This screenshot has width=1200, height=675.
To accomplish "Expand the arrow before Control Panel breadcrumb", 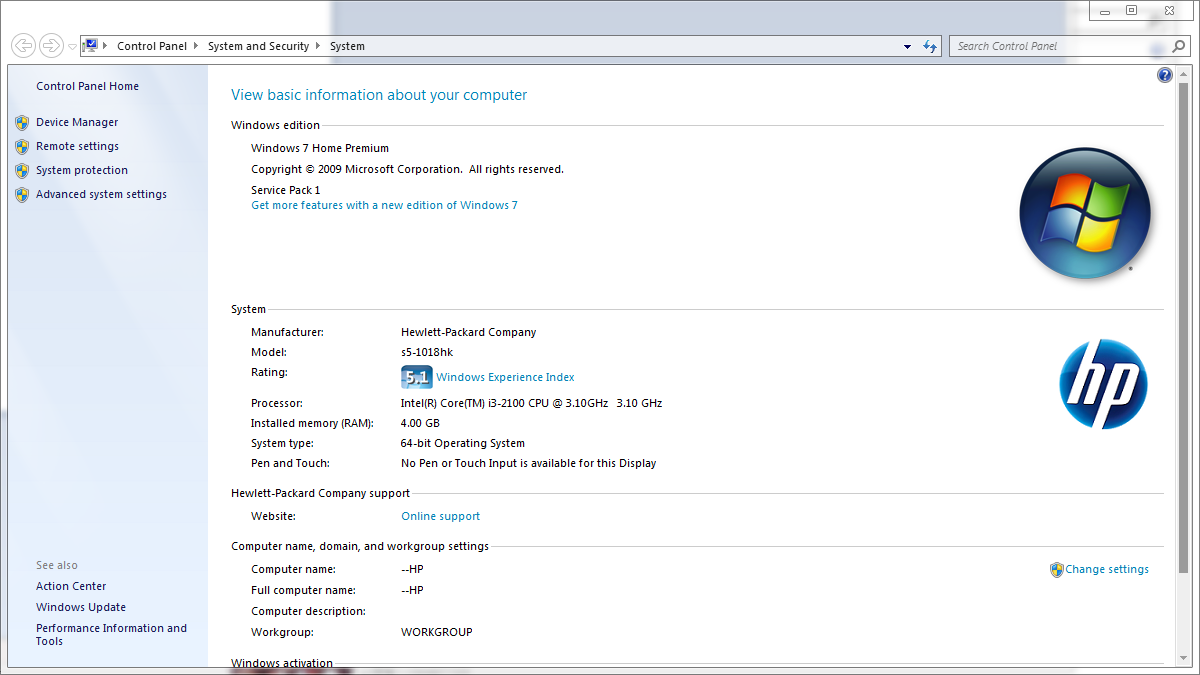I will coord(105,46).
